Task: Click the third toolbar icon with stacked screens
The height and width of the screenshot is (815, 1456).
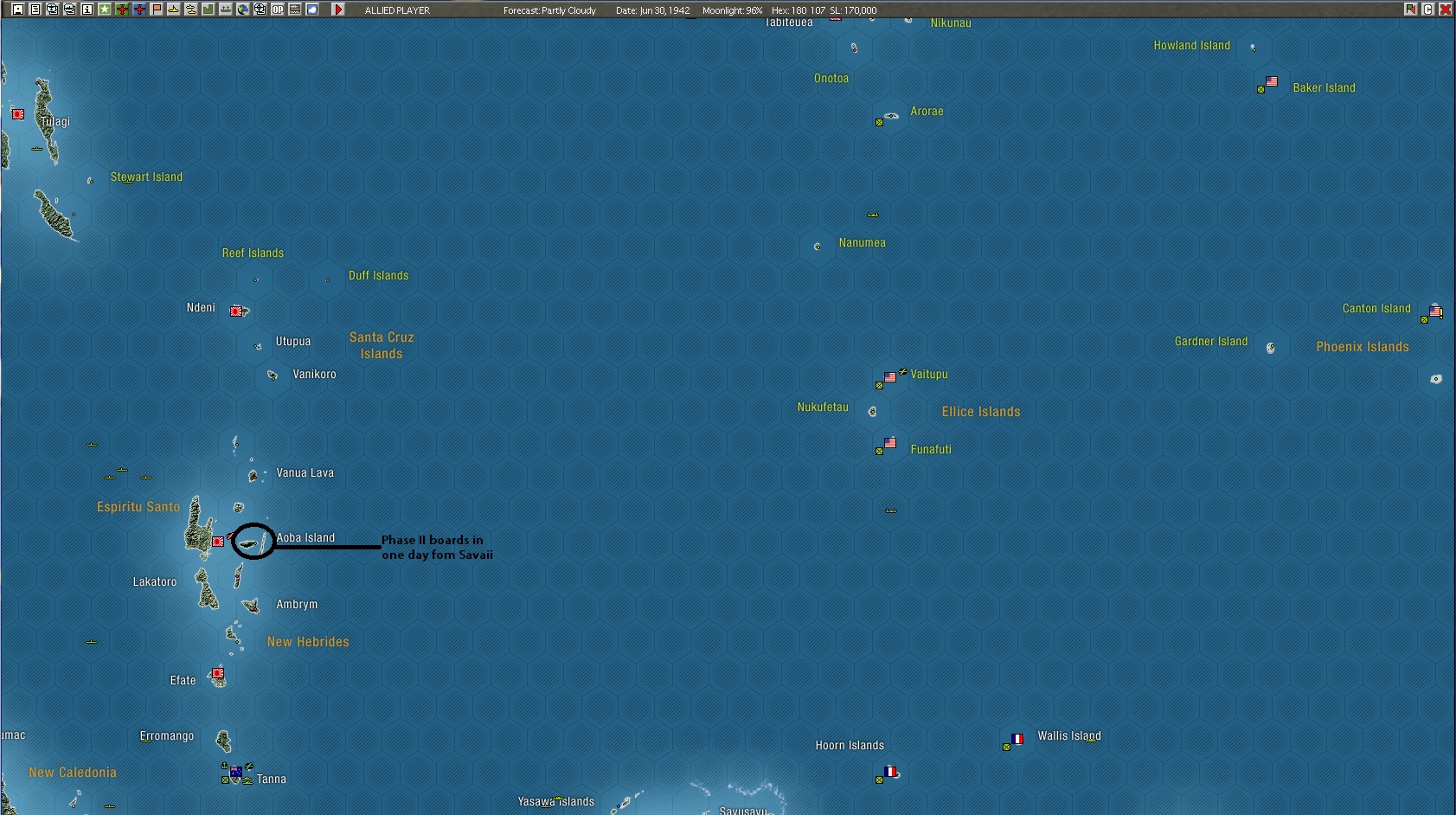Action: pyautogui.click(x=53, y=10)
